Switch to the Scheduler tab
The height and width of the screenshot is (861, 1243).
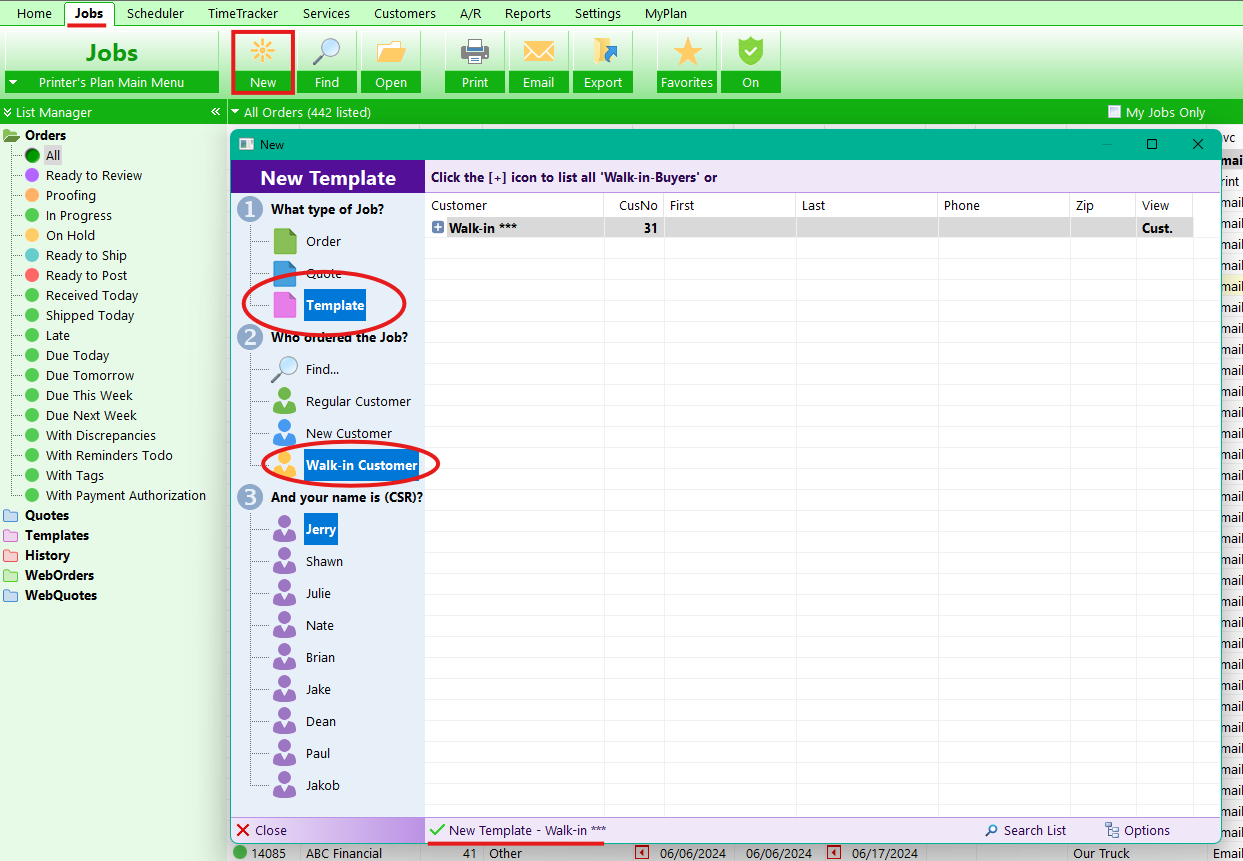tap(155, 13)
